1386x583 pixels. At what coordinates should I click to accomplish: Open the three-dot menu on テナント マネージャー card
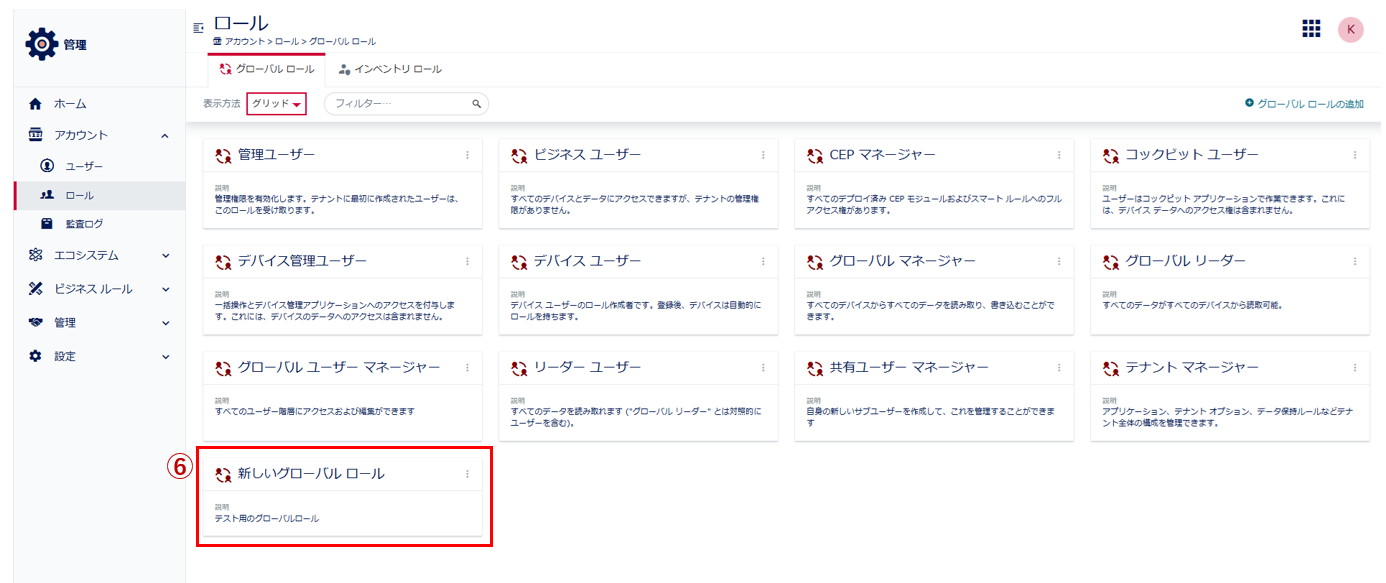(1355, 368)
